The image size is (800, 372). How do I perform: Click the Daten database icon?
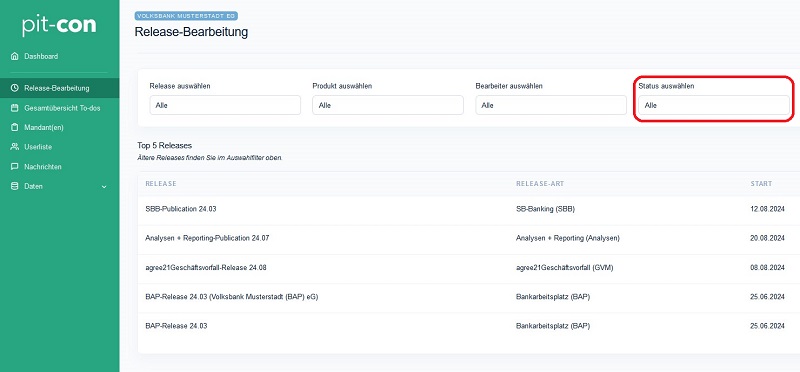coord(14,186)
